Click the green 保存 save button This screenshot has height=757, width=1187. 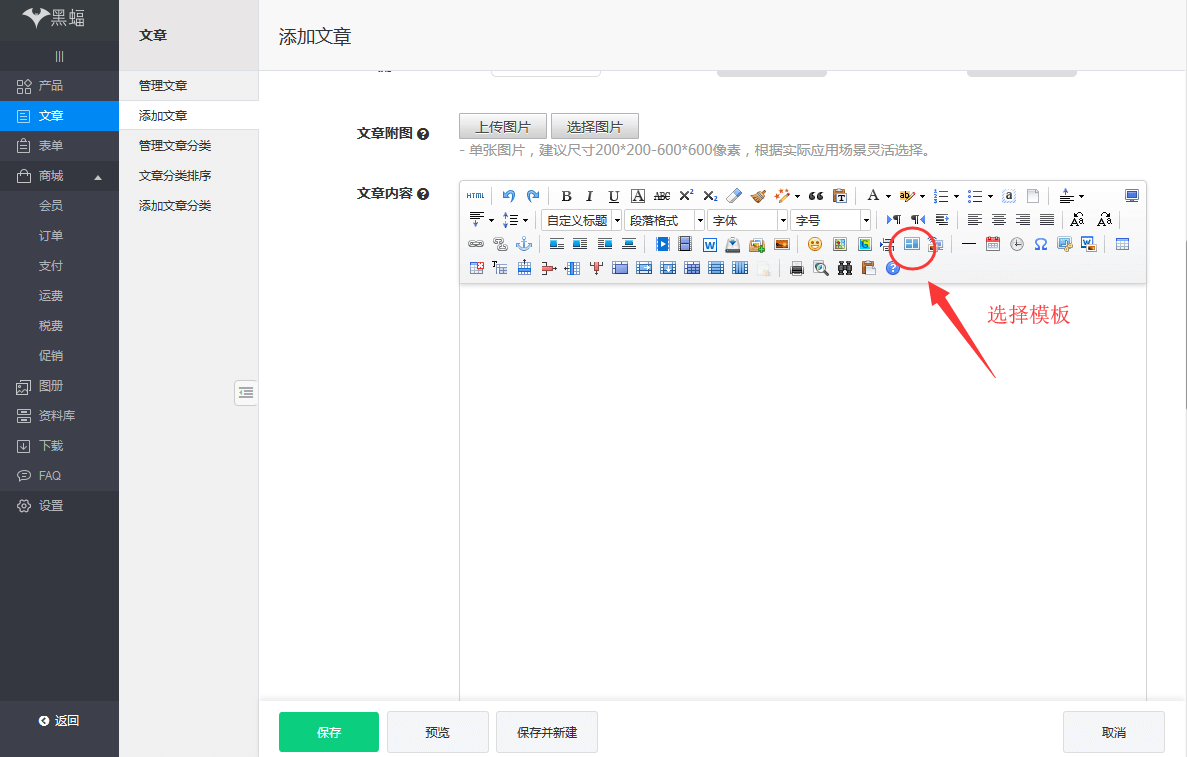[328, 731]
